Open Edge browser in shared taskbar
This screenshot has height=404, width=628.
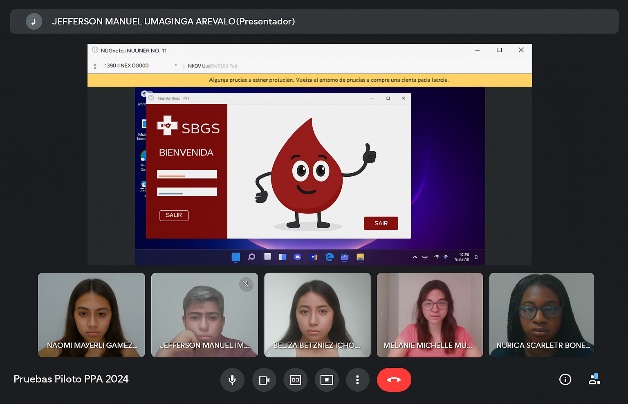click(x=329, y=257)
